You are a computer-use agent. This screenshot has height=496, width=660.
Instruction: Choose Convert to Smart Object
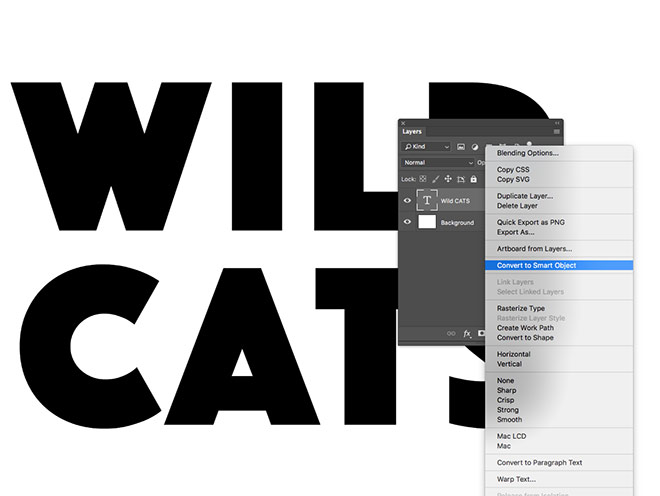click(x=559, y=265)
